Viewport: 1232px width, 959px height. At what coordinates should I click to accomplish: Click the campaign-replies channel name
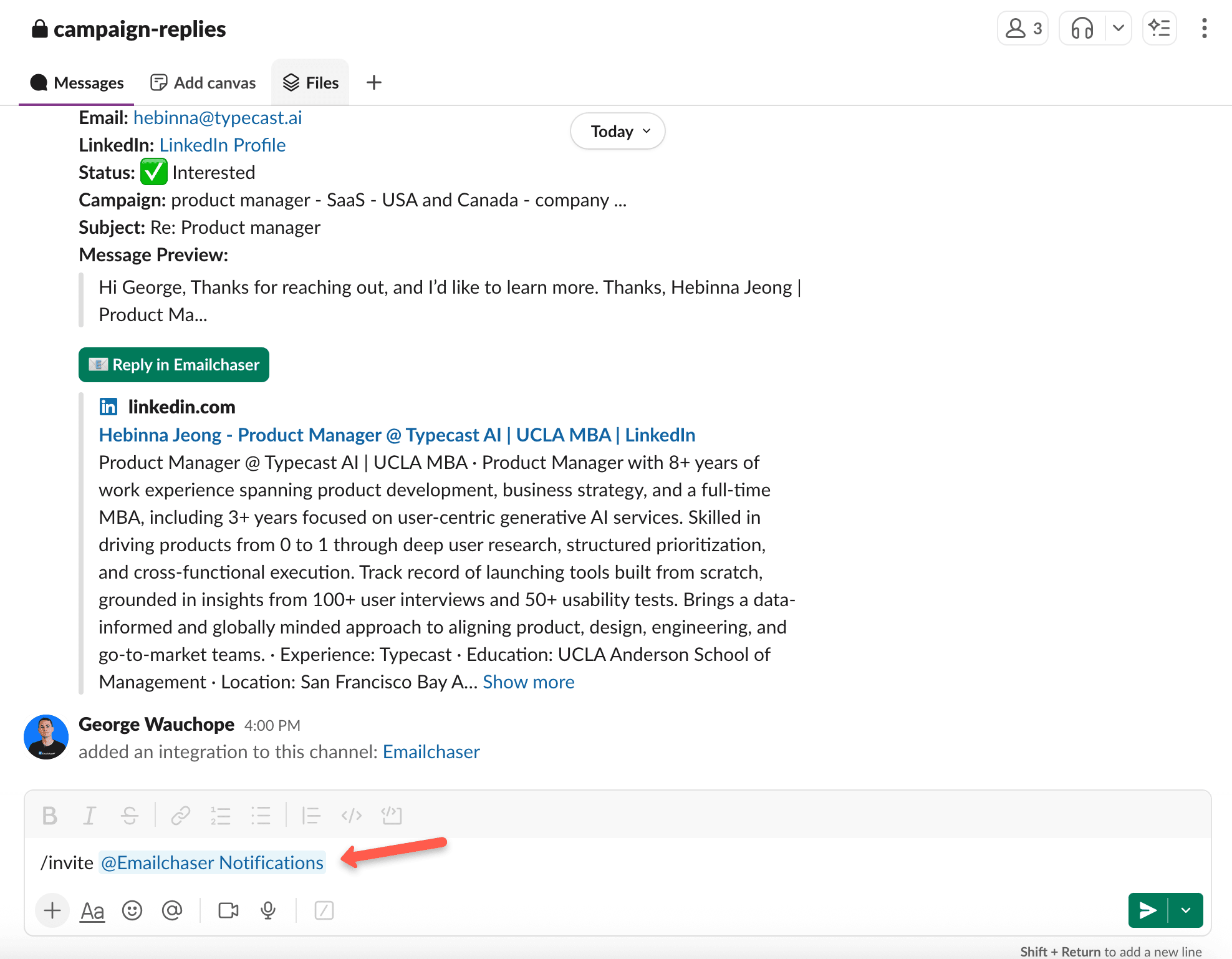(140, 29)
